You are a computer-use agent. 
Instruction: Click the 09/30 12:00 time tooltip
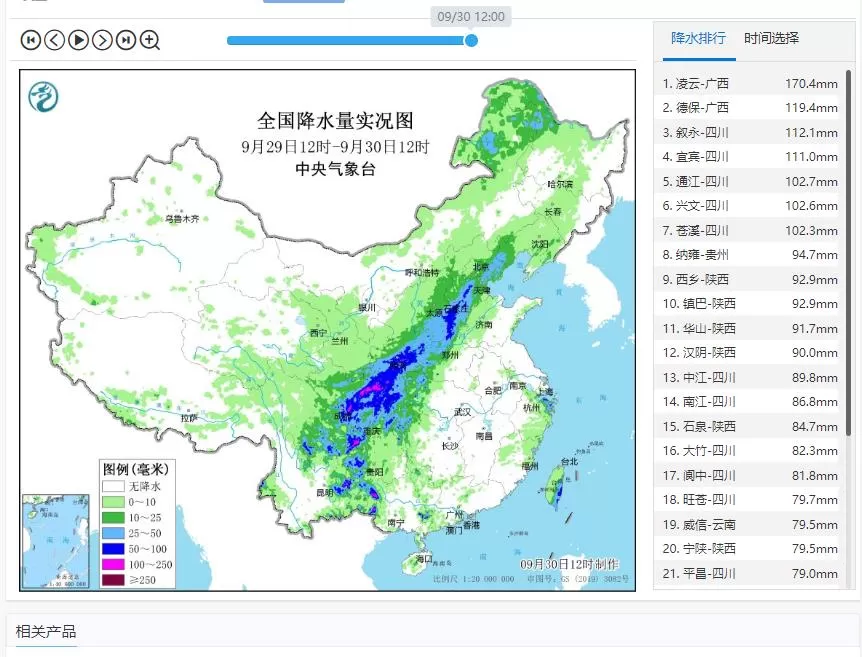(x=471, y=17)
